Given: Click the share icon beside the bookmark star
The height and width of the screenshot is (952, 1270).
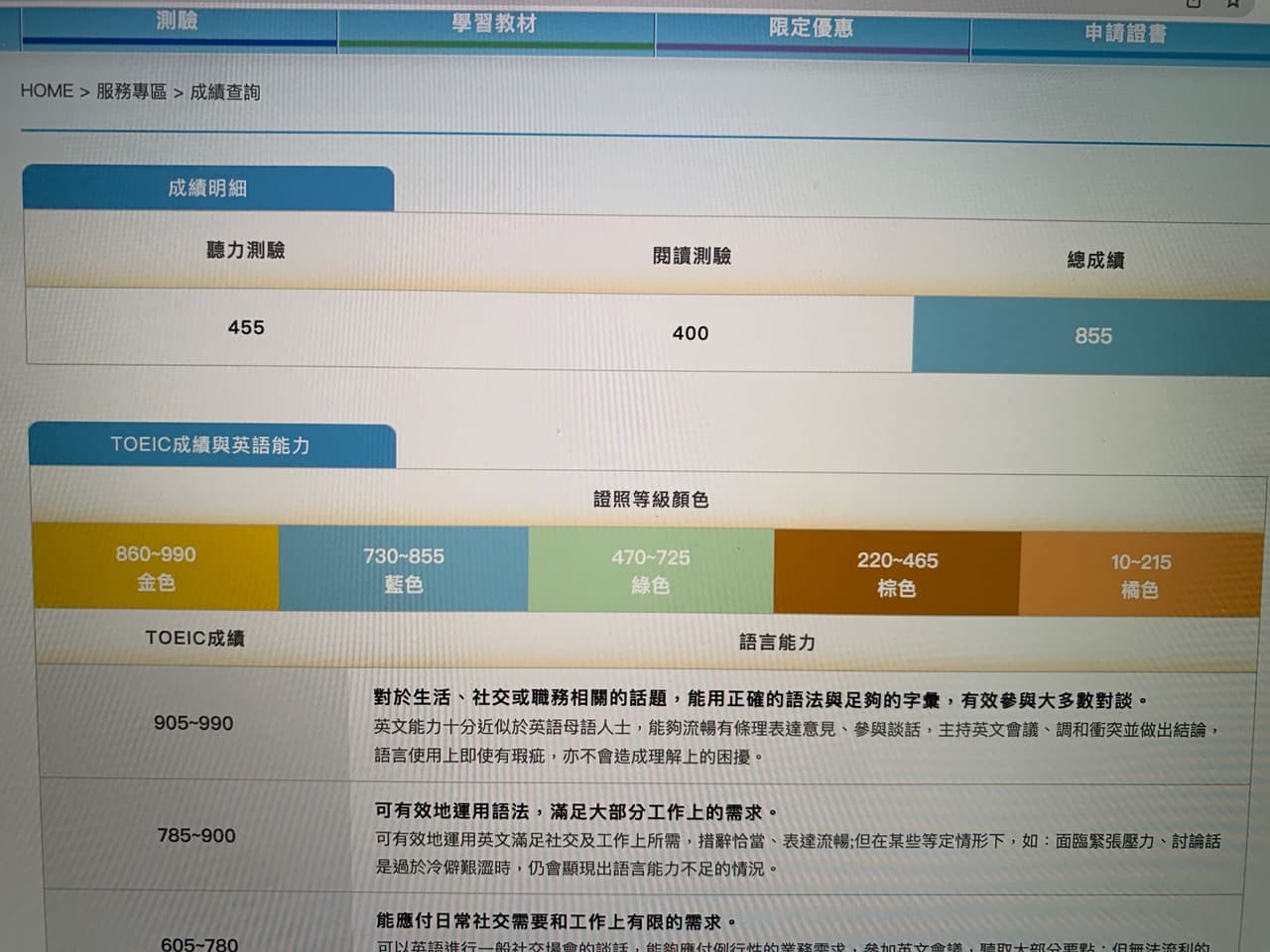Looking at the screenshot, I should (x=1194, y=3).
